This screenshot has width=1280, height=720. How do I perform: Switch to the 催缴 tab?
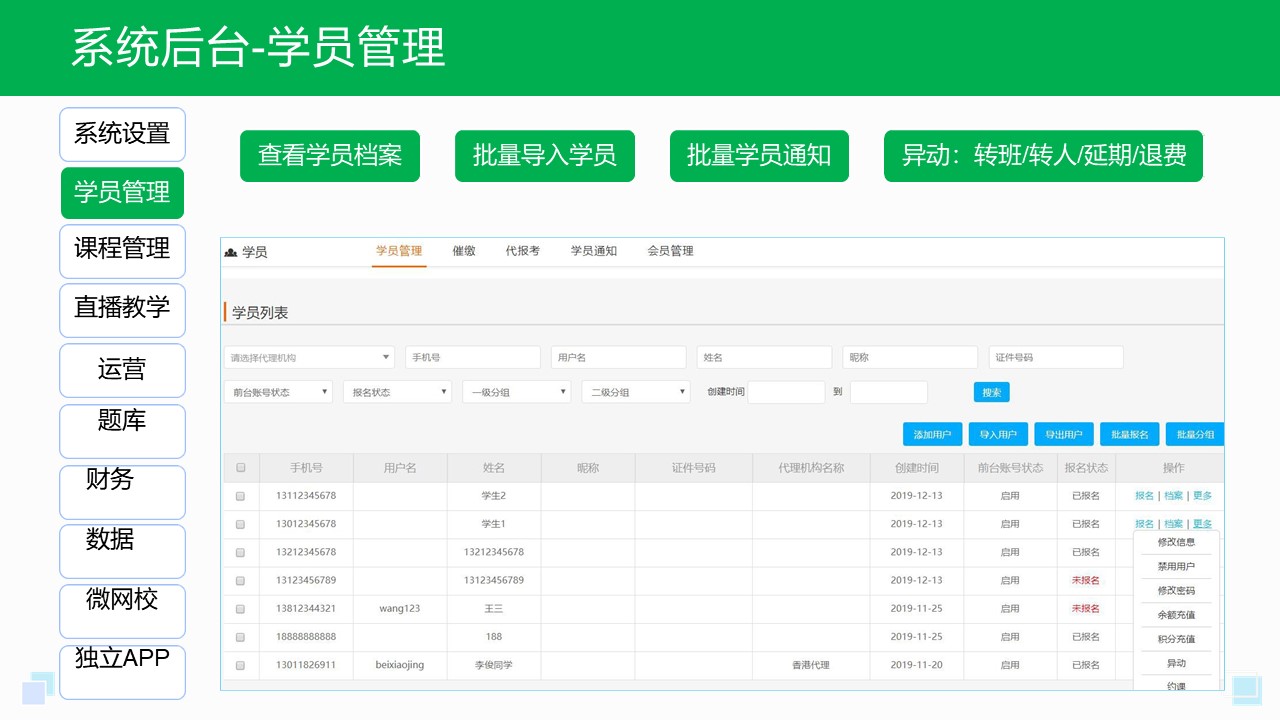tap(463, 251)
